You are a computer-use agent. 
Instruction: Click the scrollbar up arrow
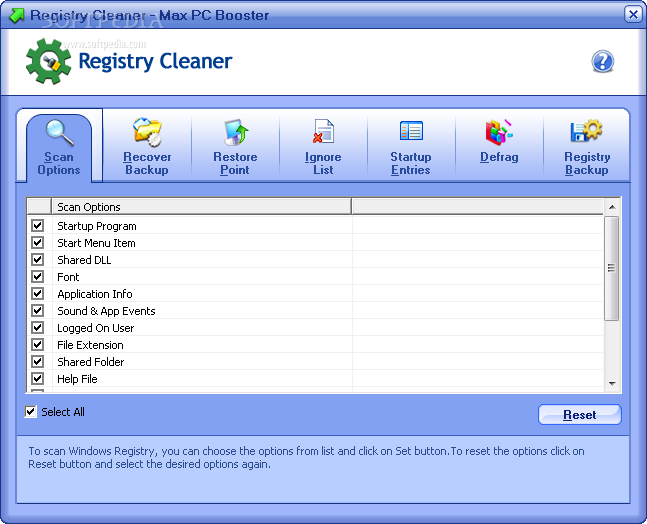(x=612, y=207)
